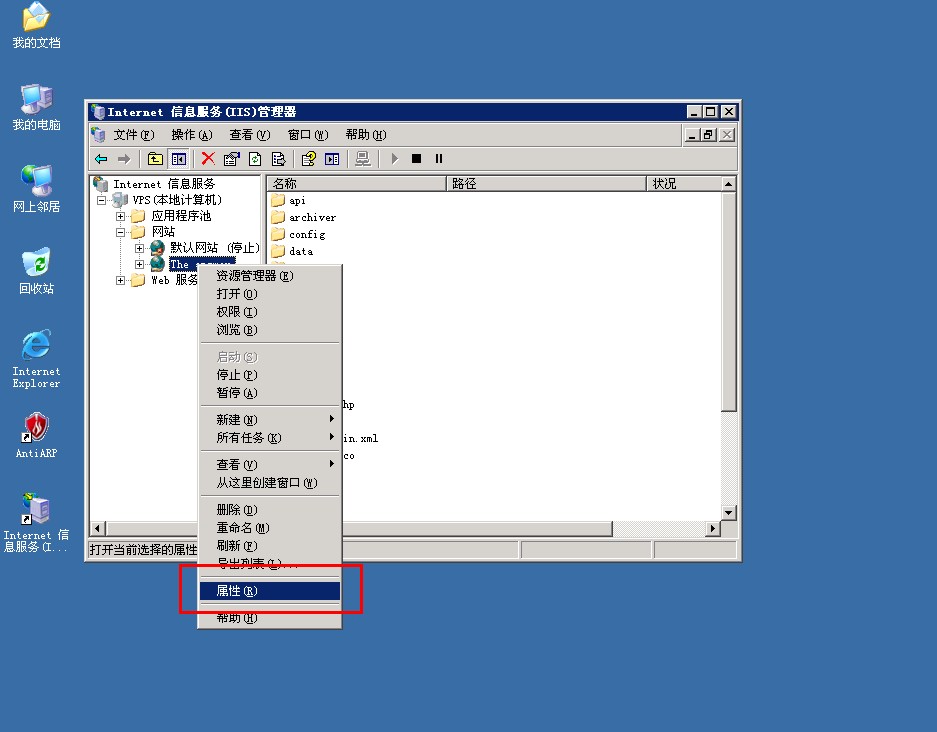The image size is (937, 732).
Task: Stop the item with the toolbar square button
Action: [417, 159]
